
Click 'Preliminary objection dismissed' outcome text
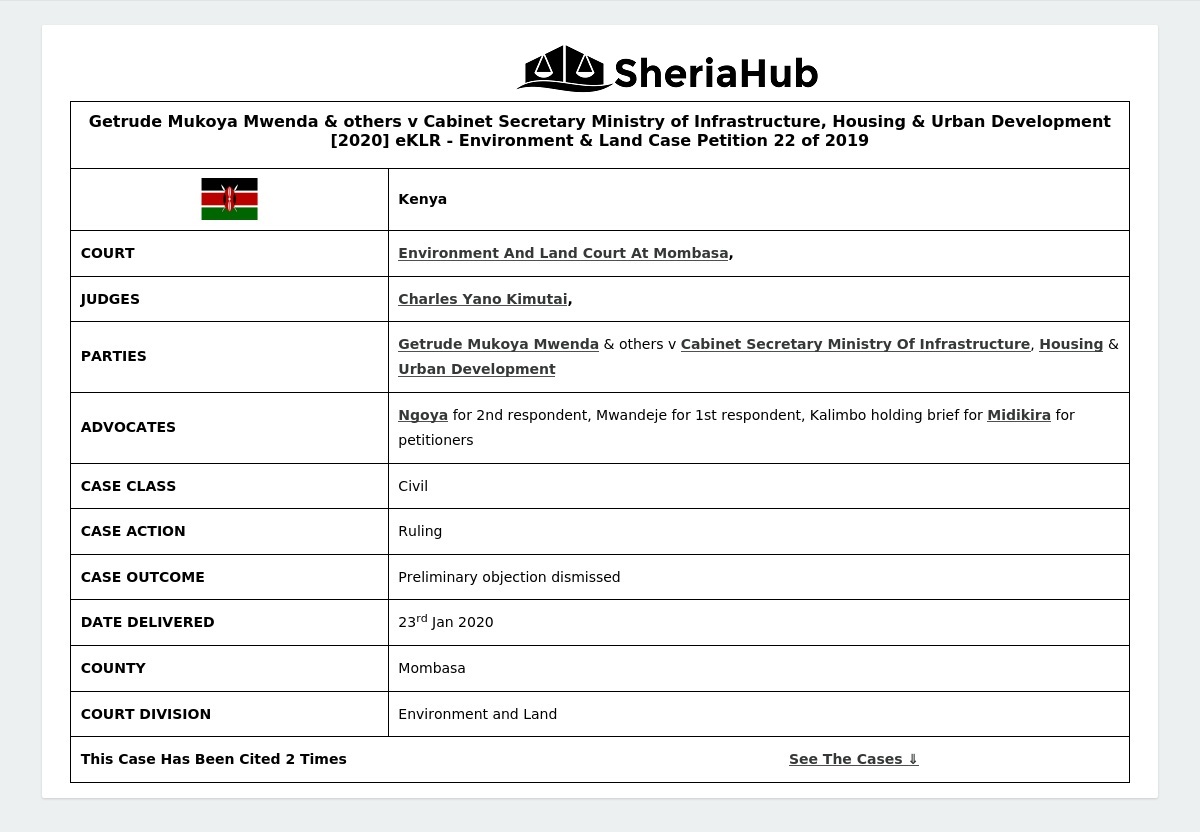click(x=509, y=577)
